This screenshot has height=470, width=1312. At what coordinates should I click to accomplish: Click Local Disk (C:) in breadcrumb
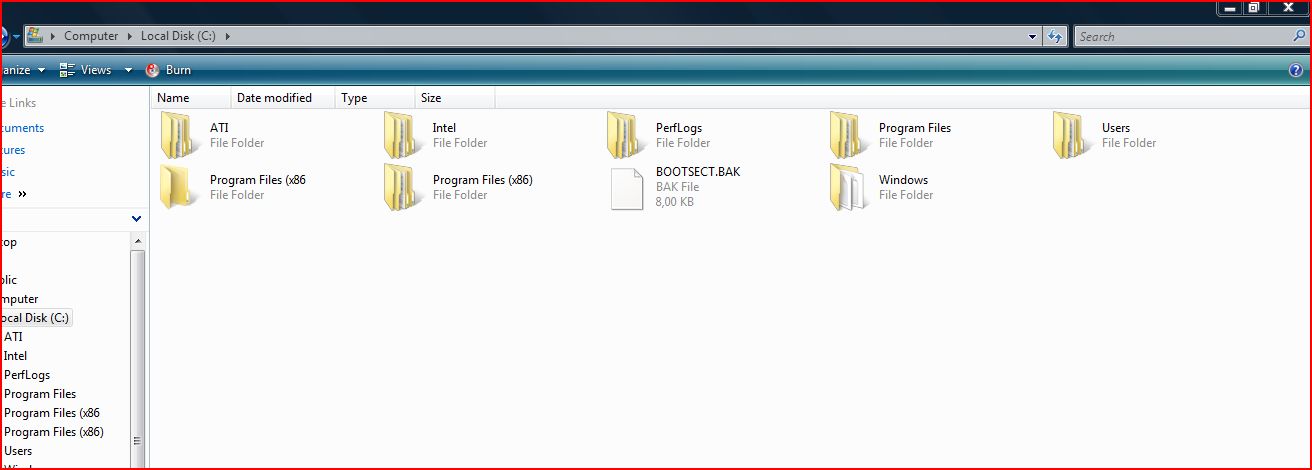[179, 36]
